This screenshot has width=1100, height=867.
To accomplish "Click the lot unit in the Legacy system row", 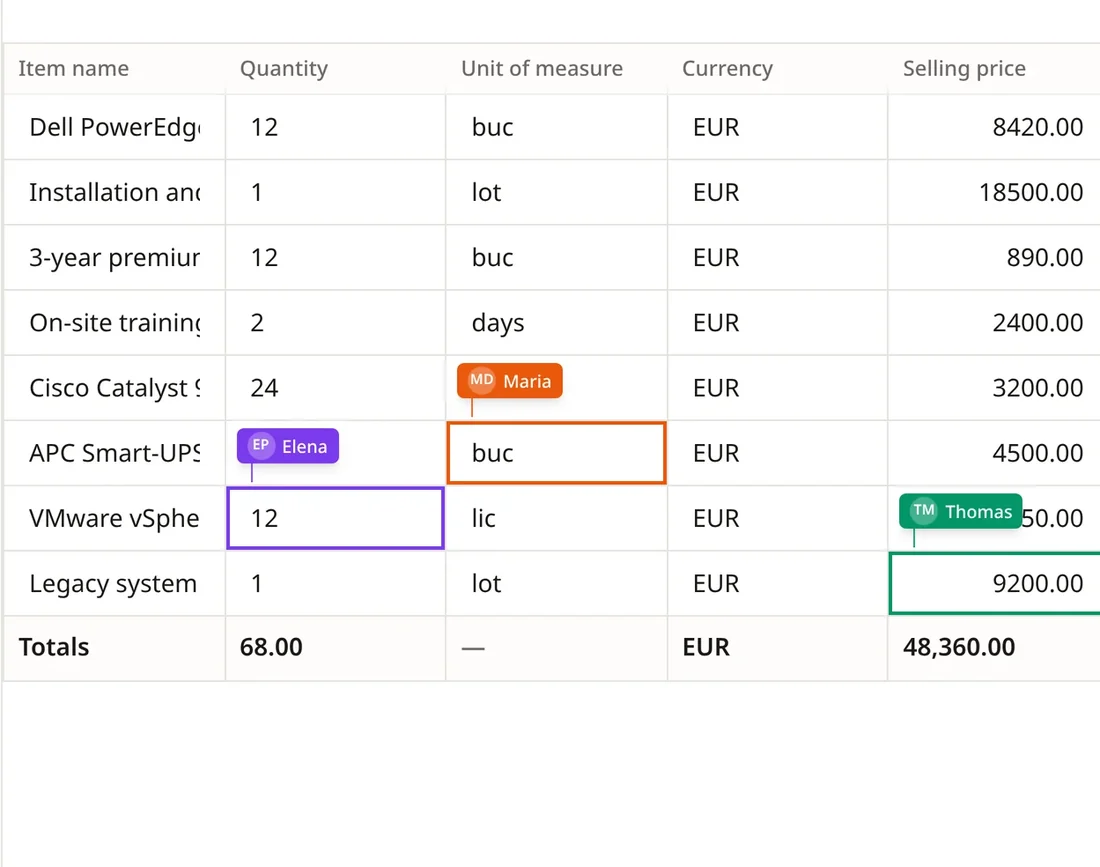I will 556,584.
